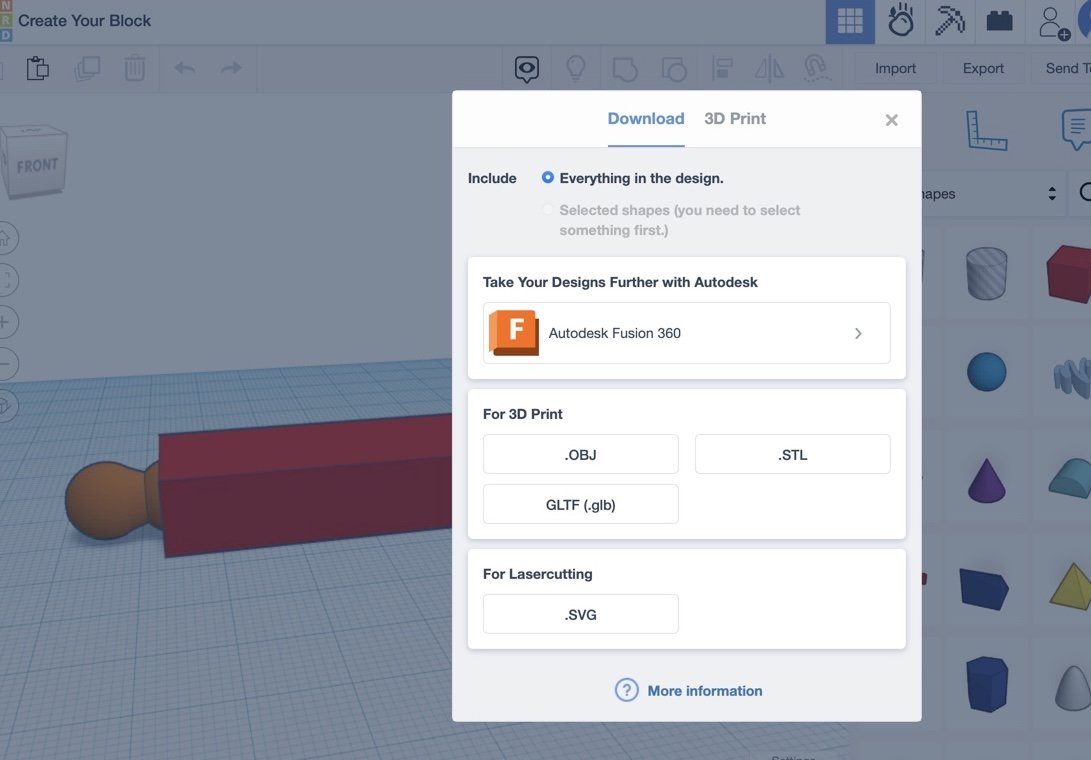Open Autodesk Fusion 360 option
This screenshot has width=1091, height=760.
(x=686, y=333)
